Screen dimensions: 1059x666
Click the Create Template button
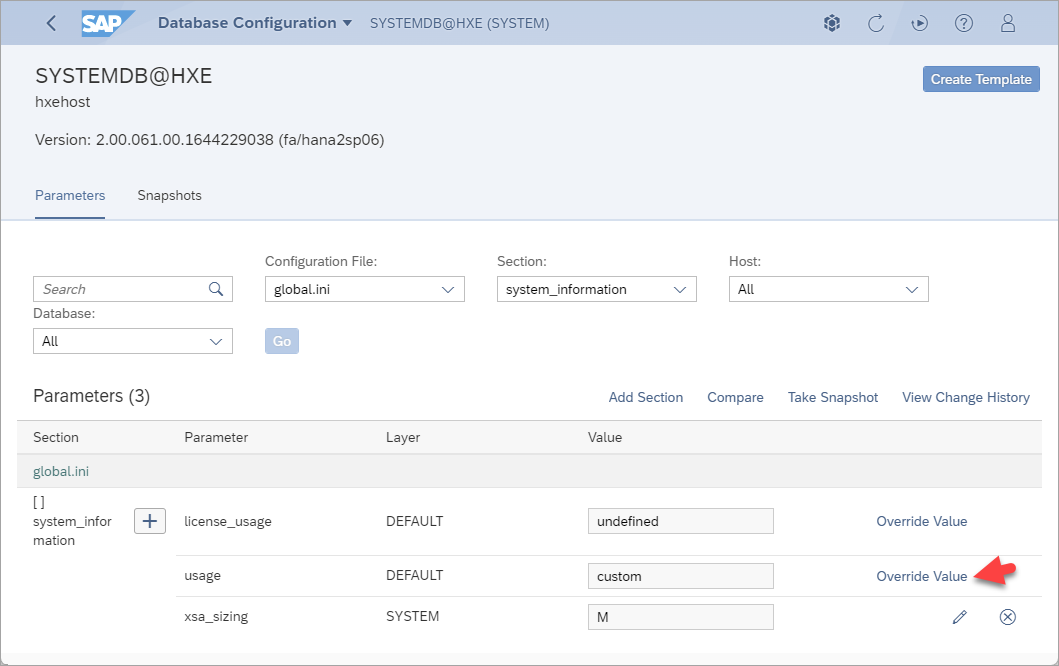click(981, 79)
